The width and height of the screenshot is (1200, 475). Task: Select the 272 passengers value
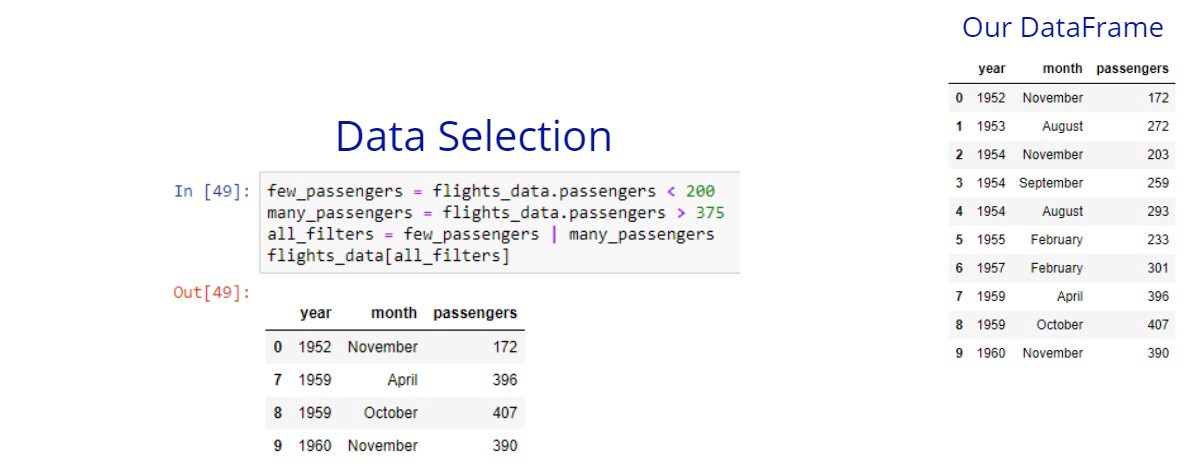point(1154,127)
